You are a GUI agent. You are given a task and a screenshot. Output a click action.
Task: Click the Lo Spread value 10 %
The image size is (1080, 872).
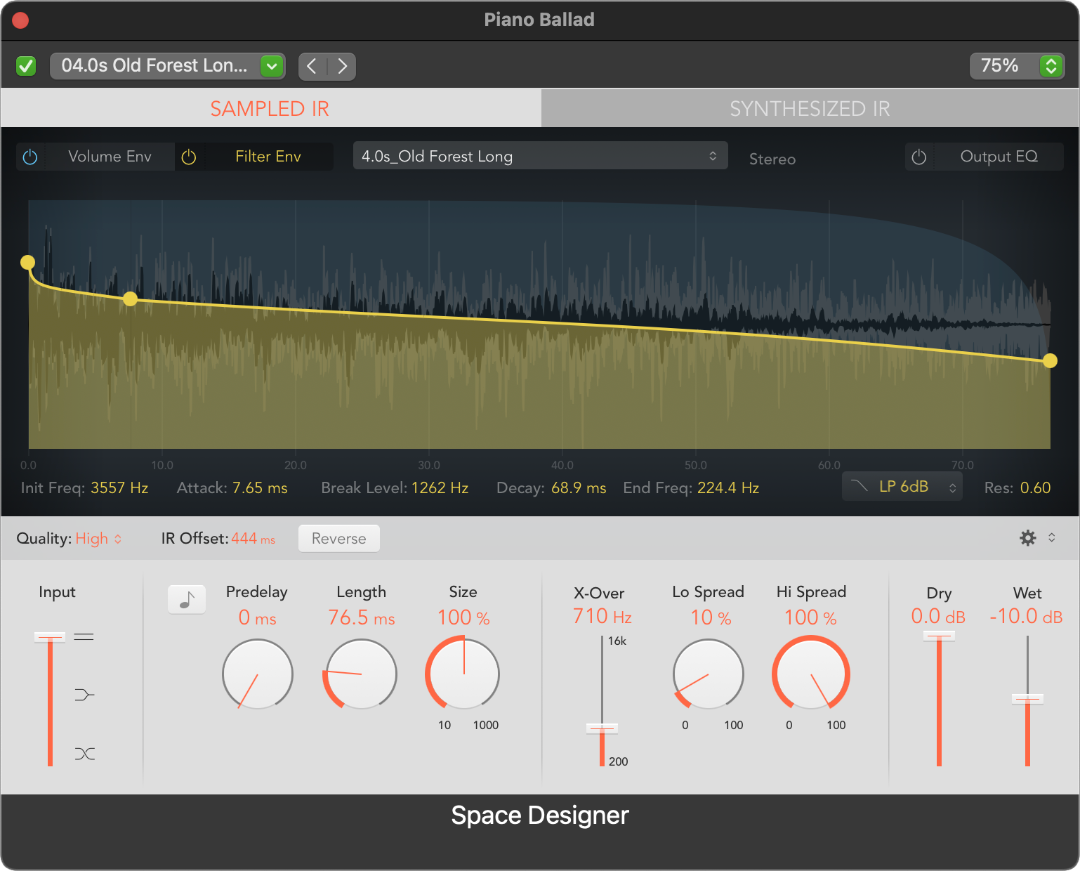[711, 618]
